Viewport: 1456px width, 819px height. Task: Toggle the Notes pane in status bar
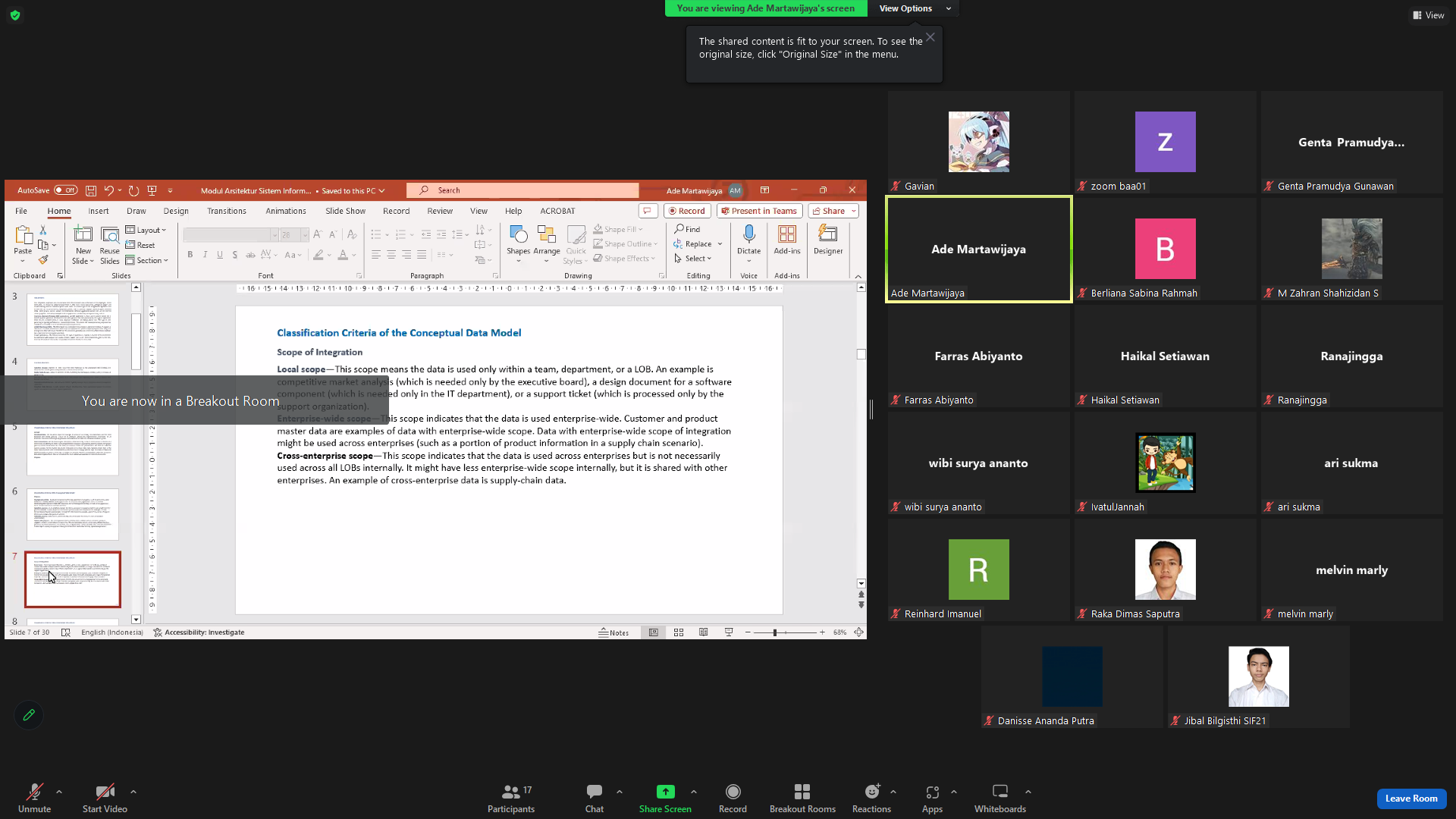tap(613, 632)
